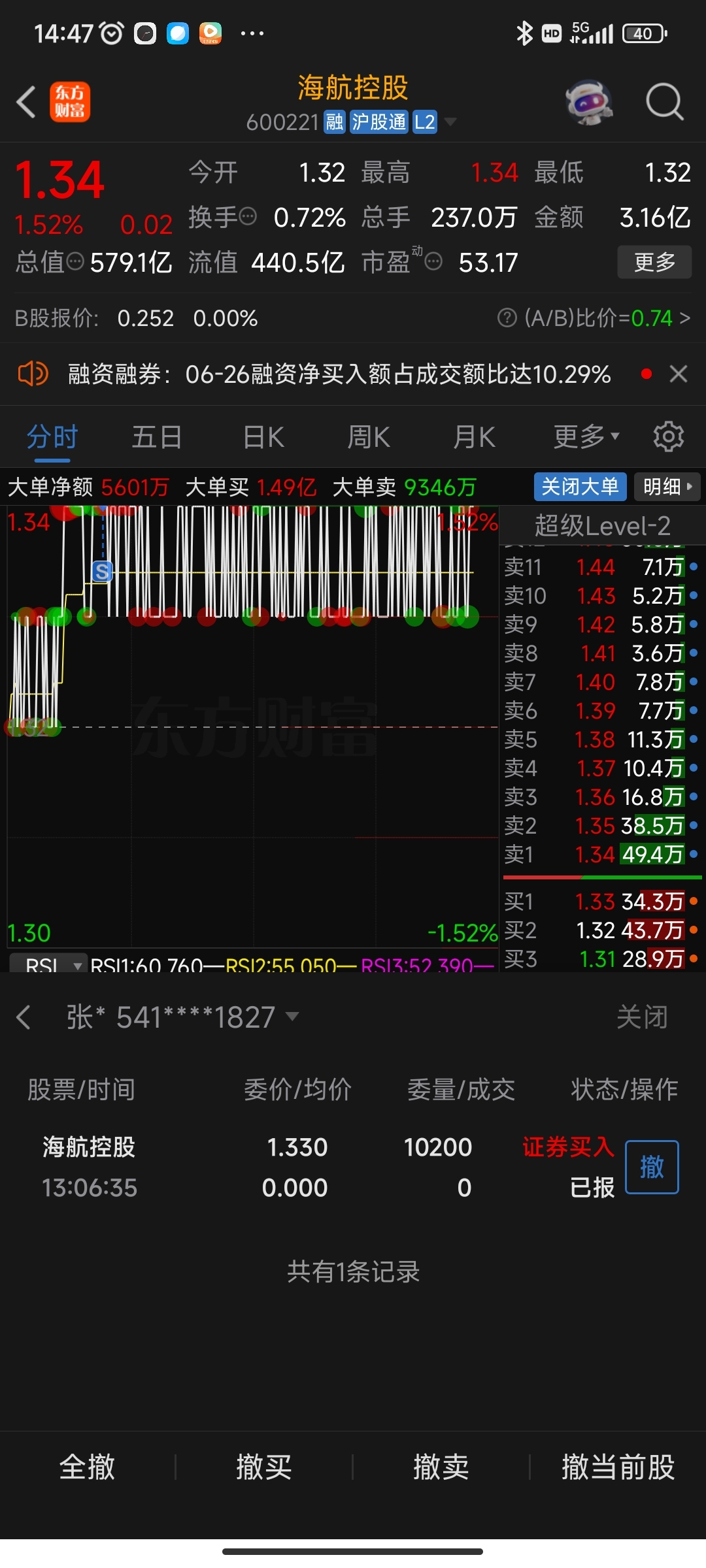Go back with the account panel chevron

tap(24, 1017)
